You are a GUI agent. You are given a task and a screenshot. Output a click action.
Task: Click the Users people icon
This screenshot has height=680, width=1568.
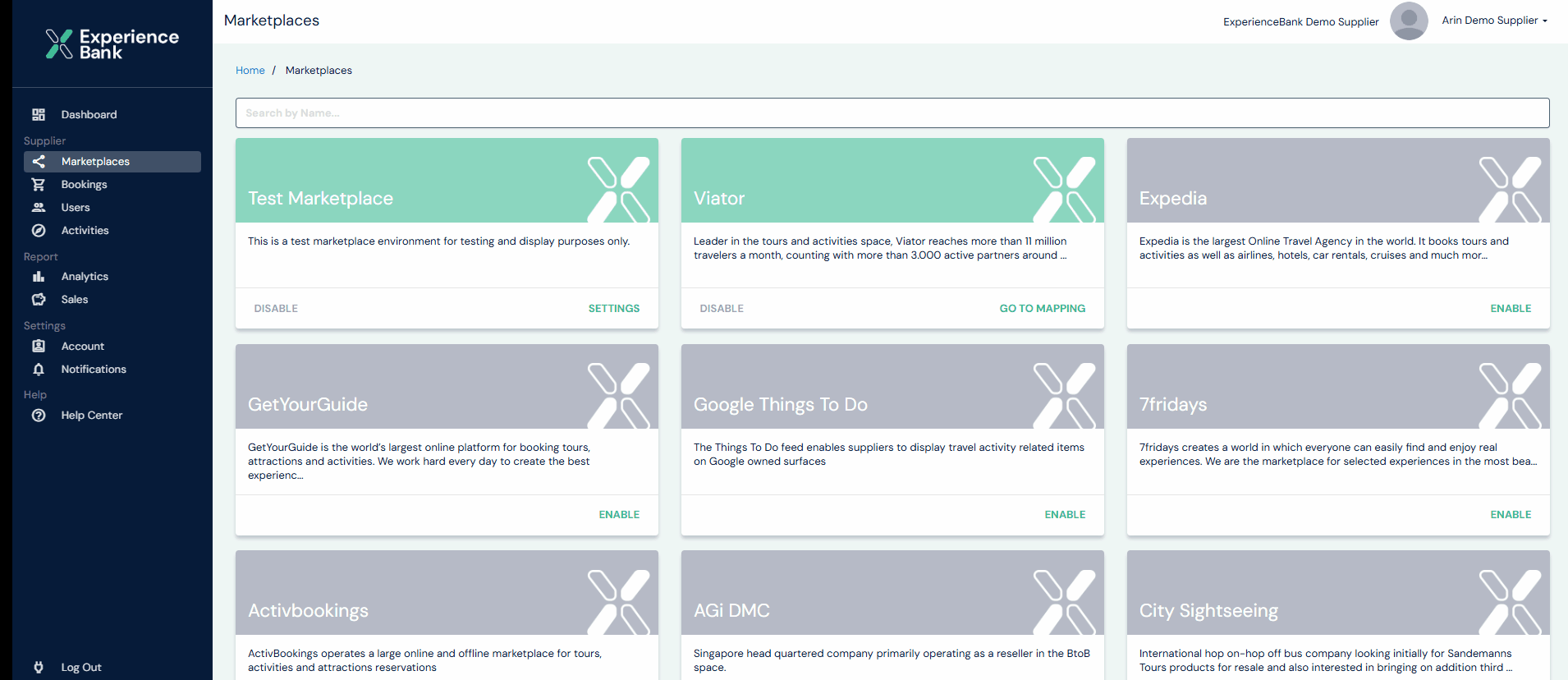(x=39, y=208)
